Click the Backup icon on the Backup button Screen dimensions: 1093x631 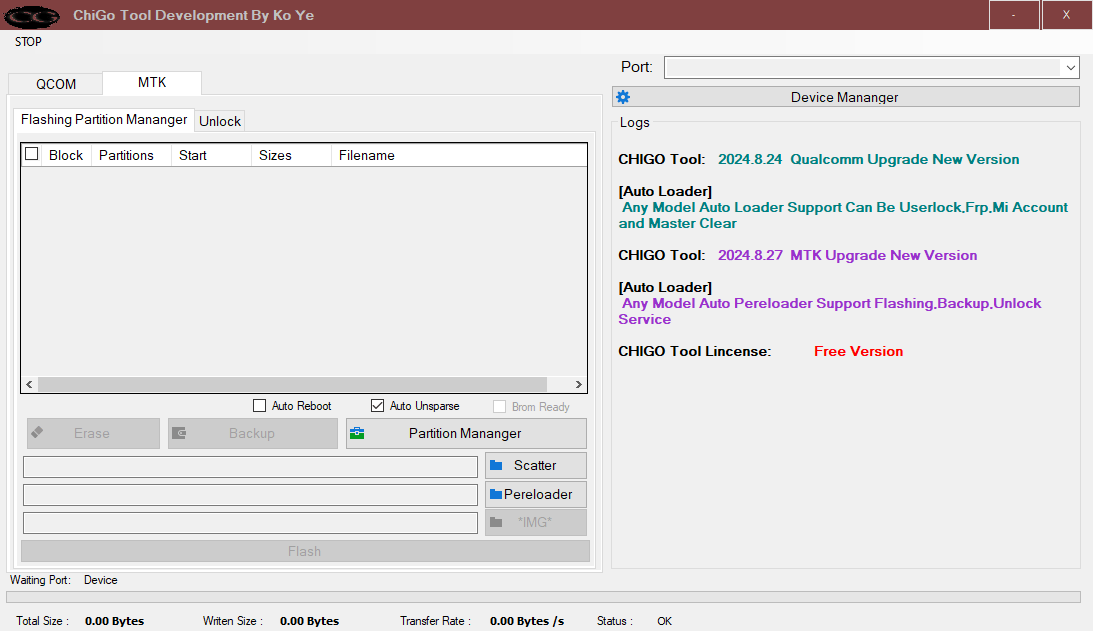pos(182,432)
